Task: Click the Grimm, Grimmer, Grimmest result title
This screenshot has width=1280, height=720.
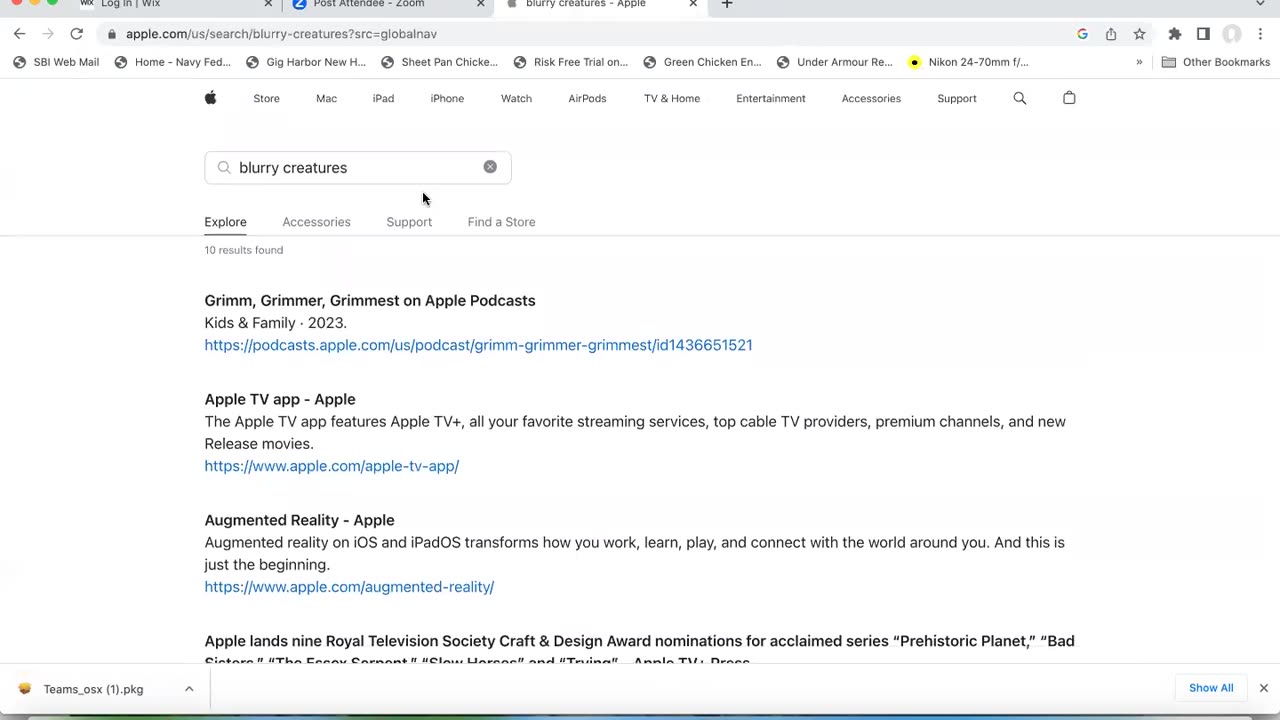Action: click(370, 300)
